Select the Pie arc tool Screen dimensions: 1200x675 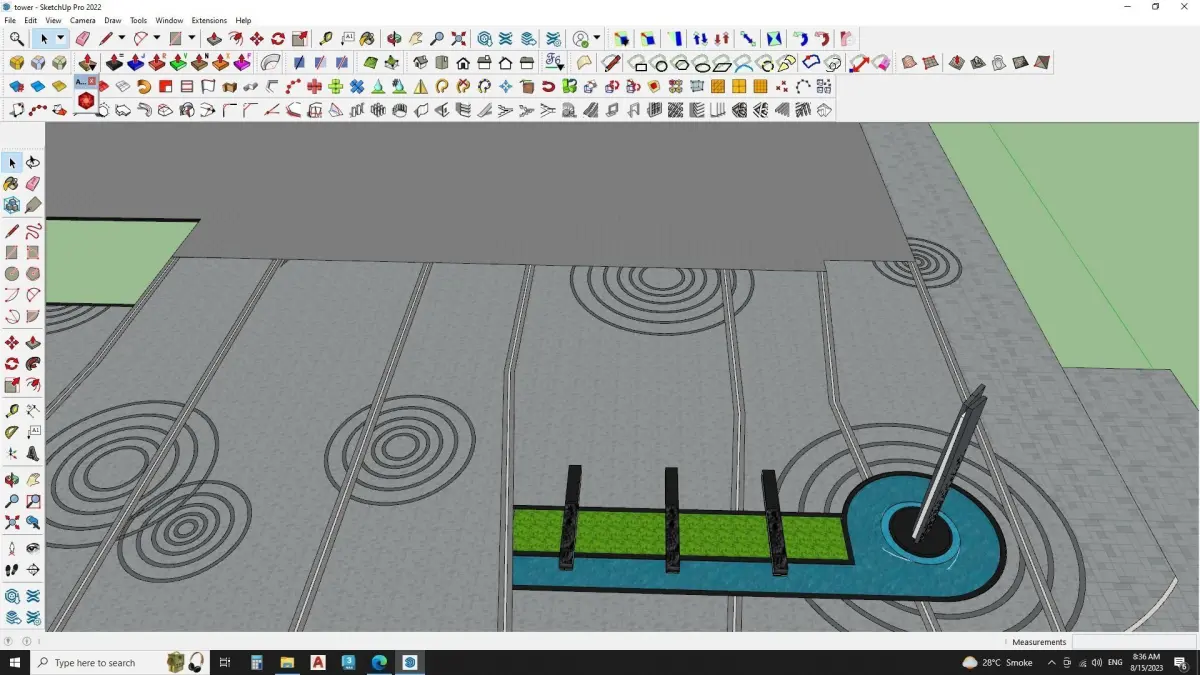(x=33, y=316)
